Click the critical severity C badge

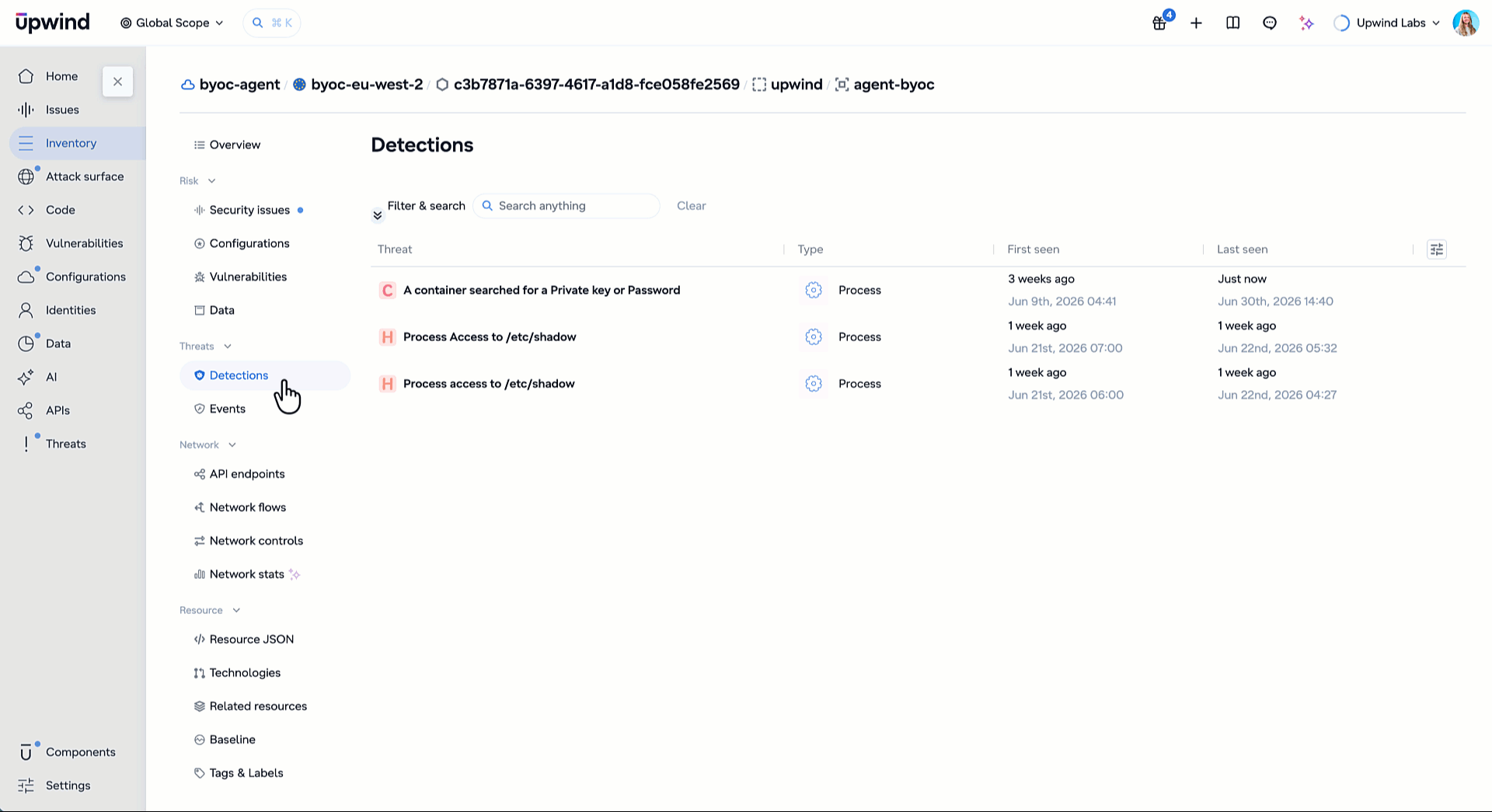pyautogui.click(x=387, y=290)
